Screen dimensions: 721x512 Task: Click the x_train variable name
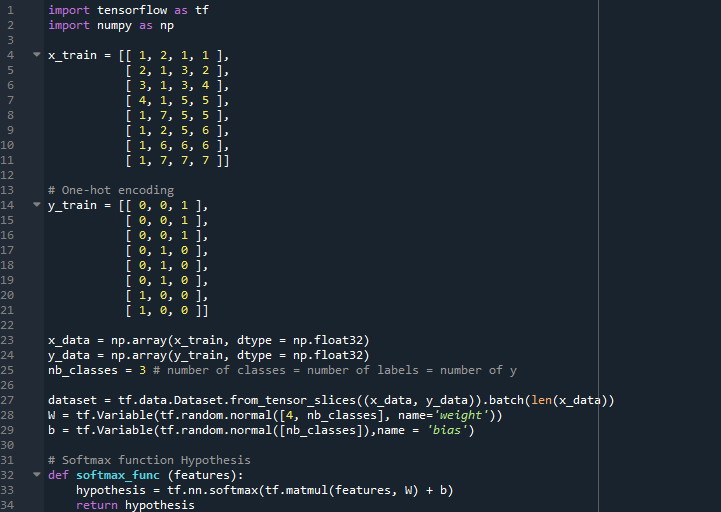[73, 55]
